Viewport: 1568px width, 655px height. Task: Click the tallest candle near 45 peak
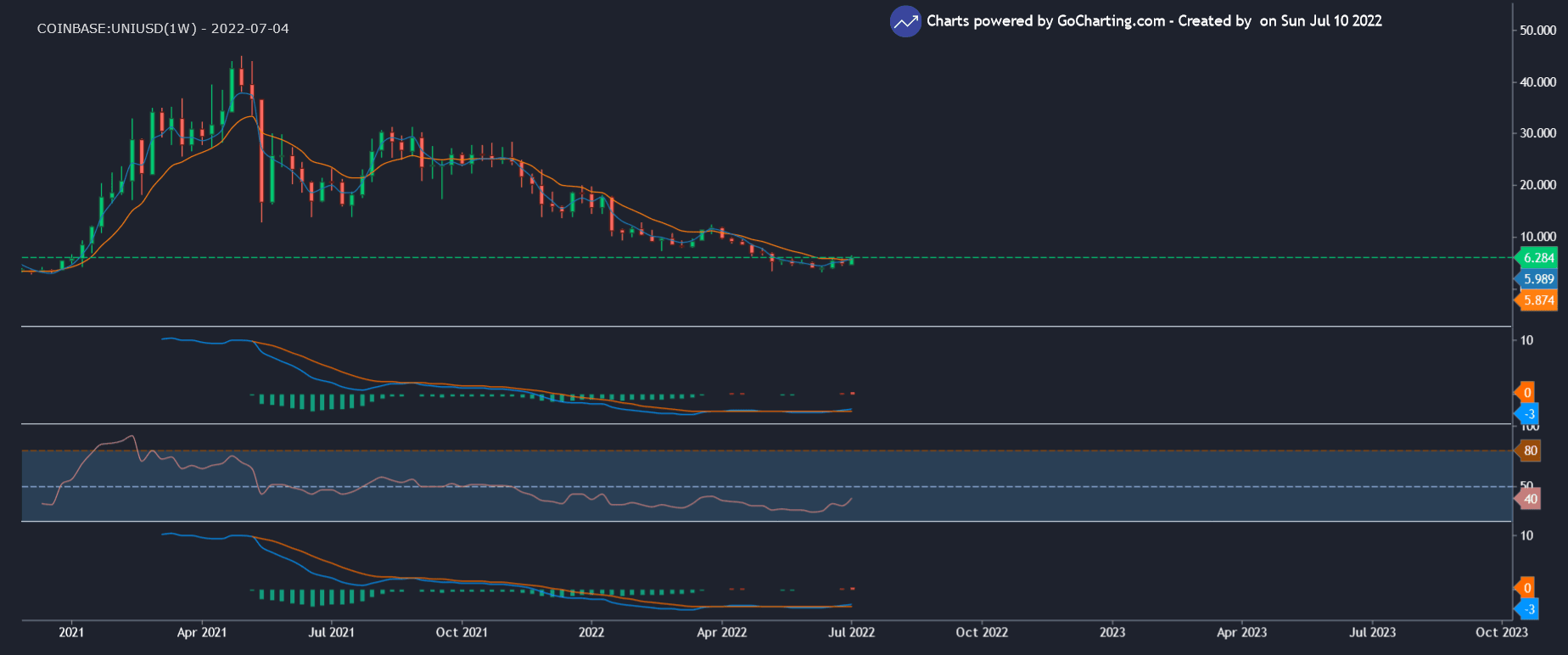click(241, 76)
